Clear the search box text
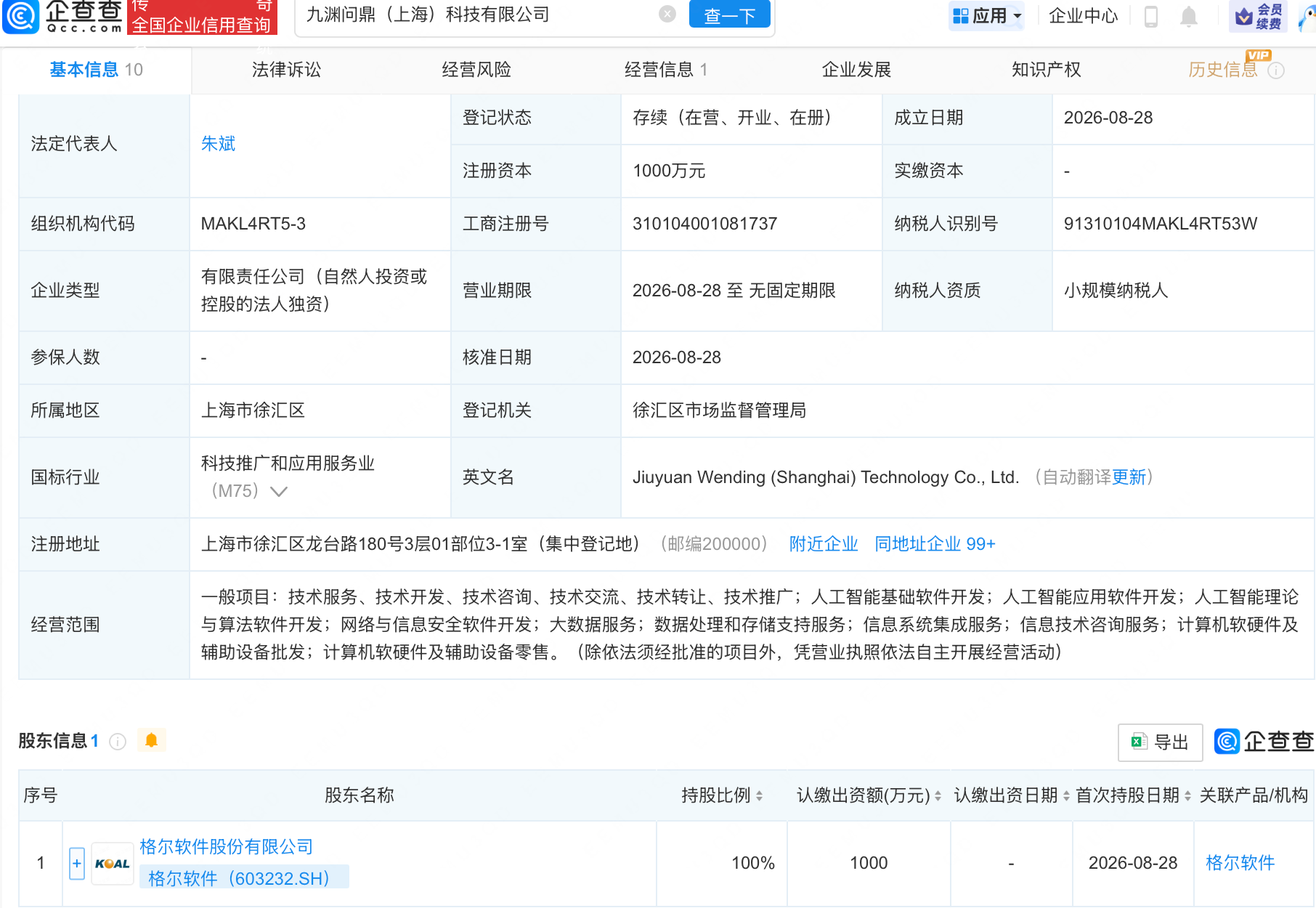Screen dimensions: 1316x908 click(667, 14)
